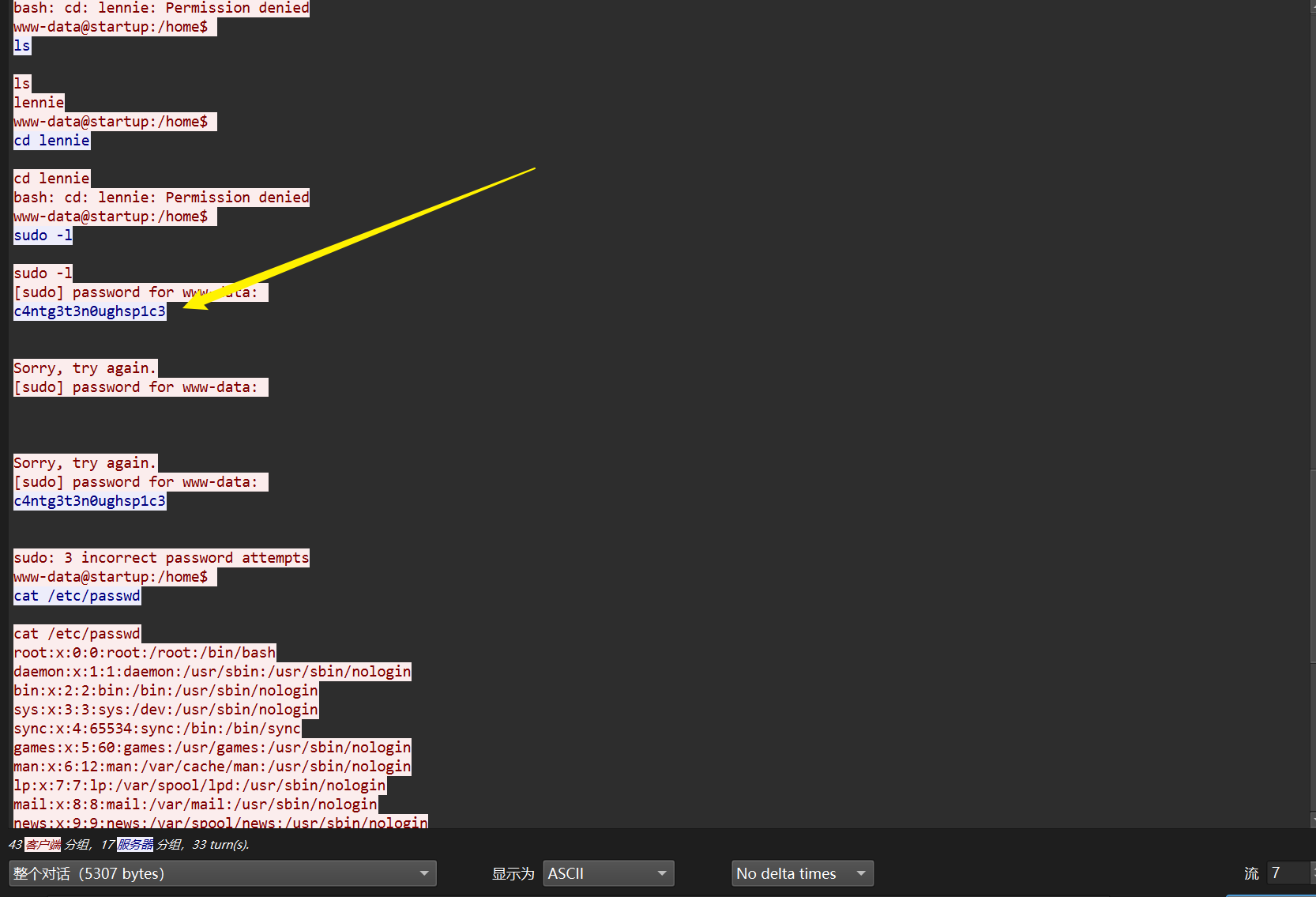The width and height of the screenshot is (1316, 897).
Task: Select the standalone 'lennie' directory listing line
Action: click(39, 103)
